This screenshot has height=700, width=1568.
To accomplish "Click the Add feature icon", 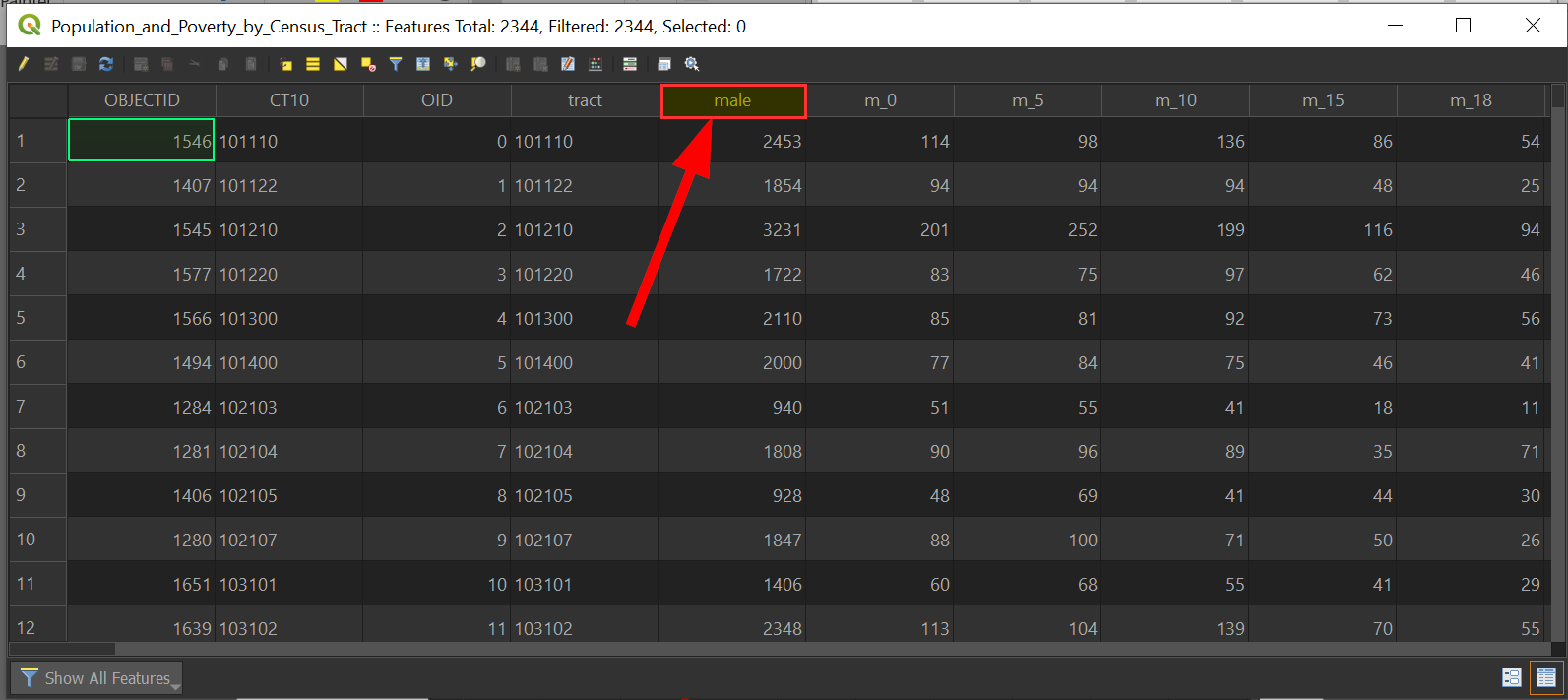I will click(x=141, y=64).
